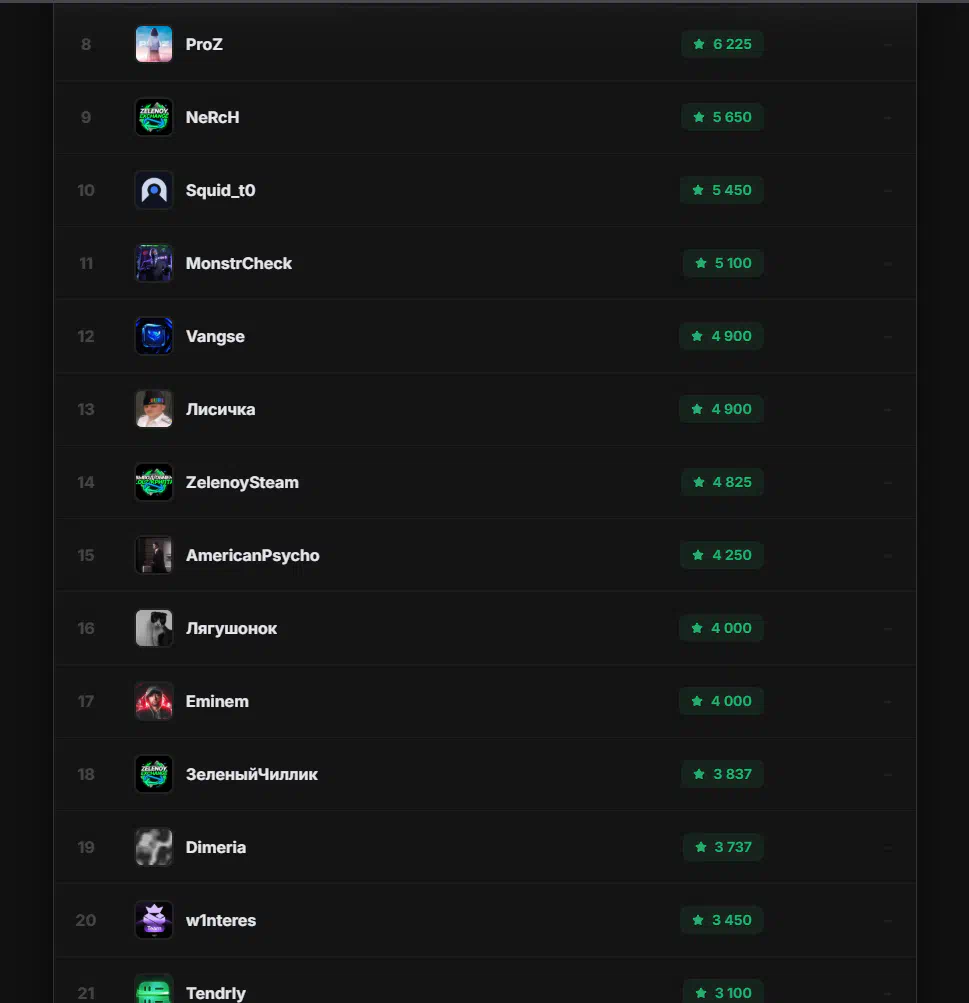Click the MonstrCheck avatar picture
The image size is (969, 1003).
154,263
